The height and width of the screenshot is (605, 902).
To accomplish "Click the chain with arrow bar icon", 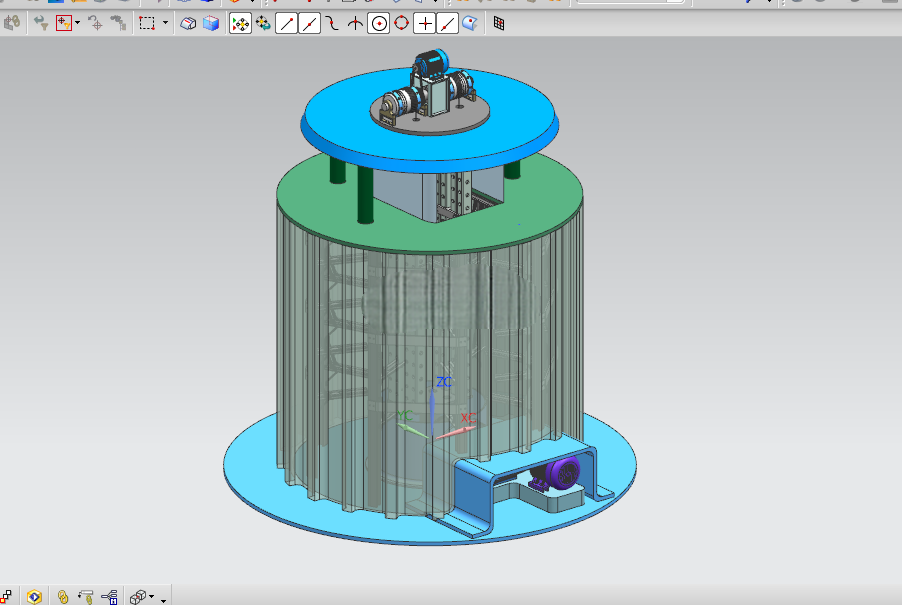I will (x=86, y=597).
